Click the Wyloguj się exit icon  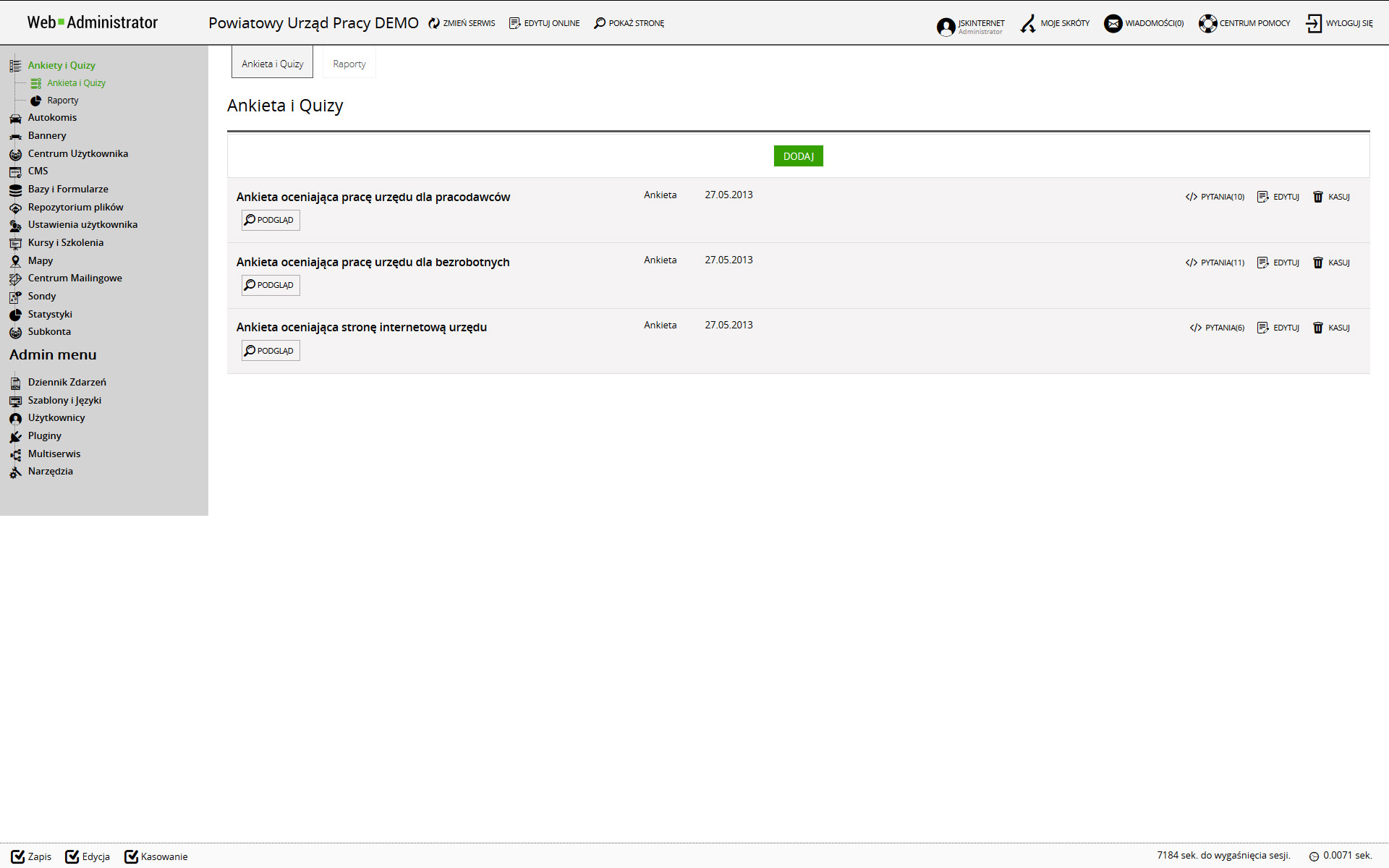pyautogui.click(x=1314, y=24)
